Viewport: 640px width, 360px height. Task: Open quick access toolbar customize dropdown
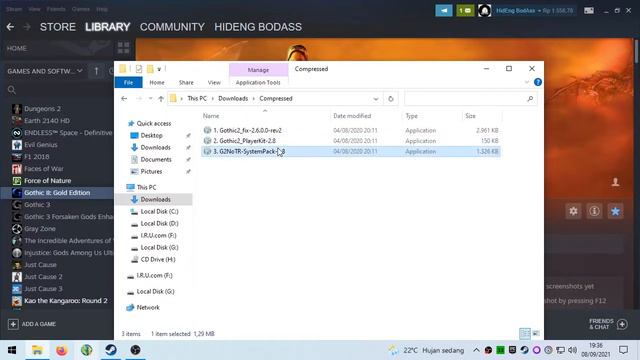(159, 69)
